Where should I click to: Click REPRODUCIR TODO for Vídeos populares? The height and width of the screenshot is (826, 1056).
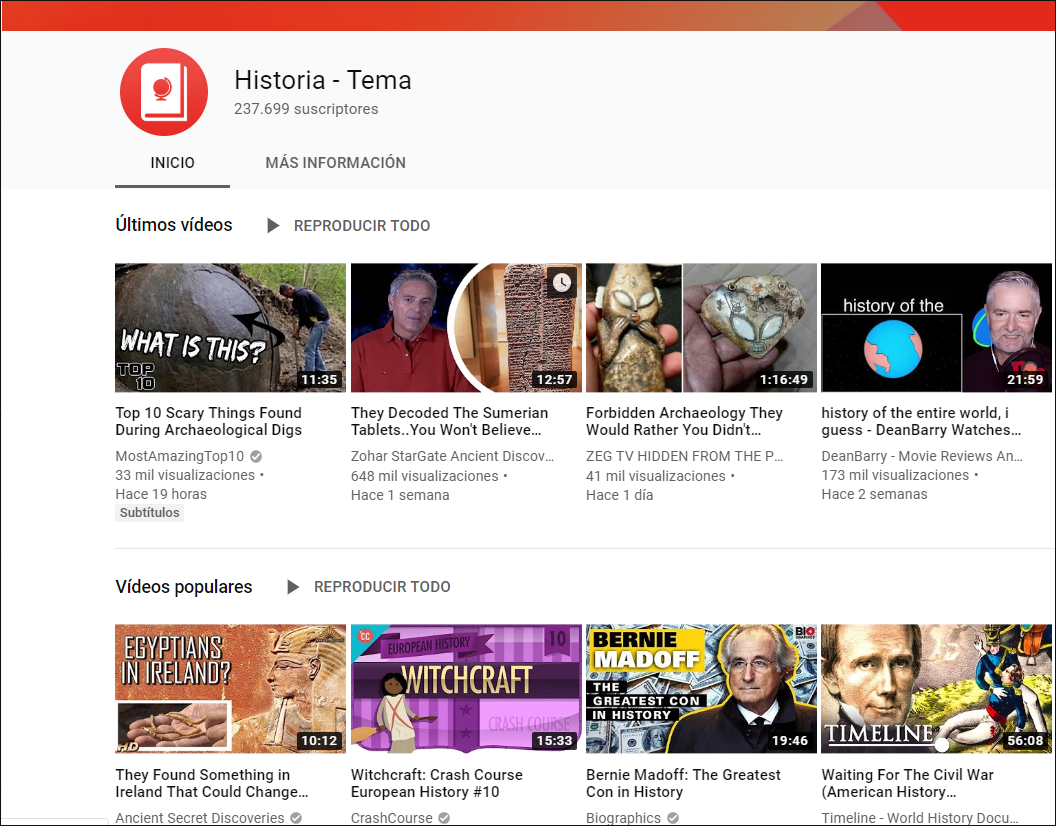click(x=382, y=587)
